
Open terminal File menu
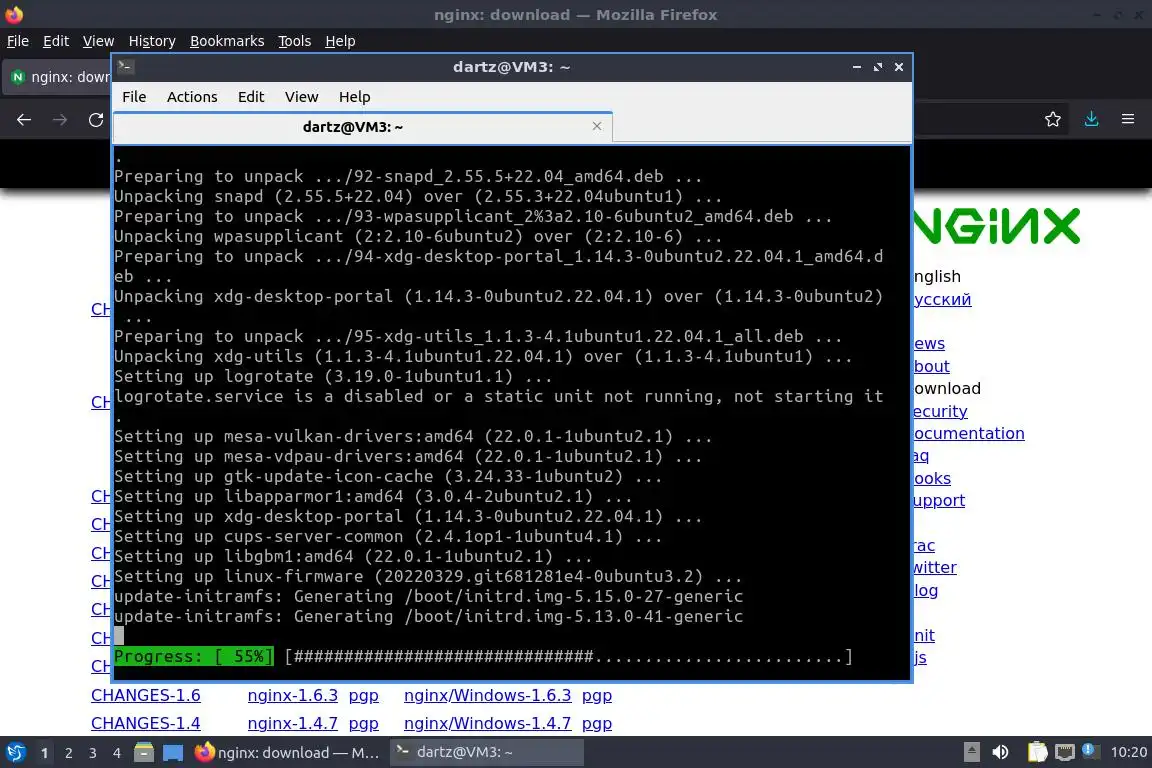[134, 97]
